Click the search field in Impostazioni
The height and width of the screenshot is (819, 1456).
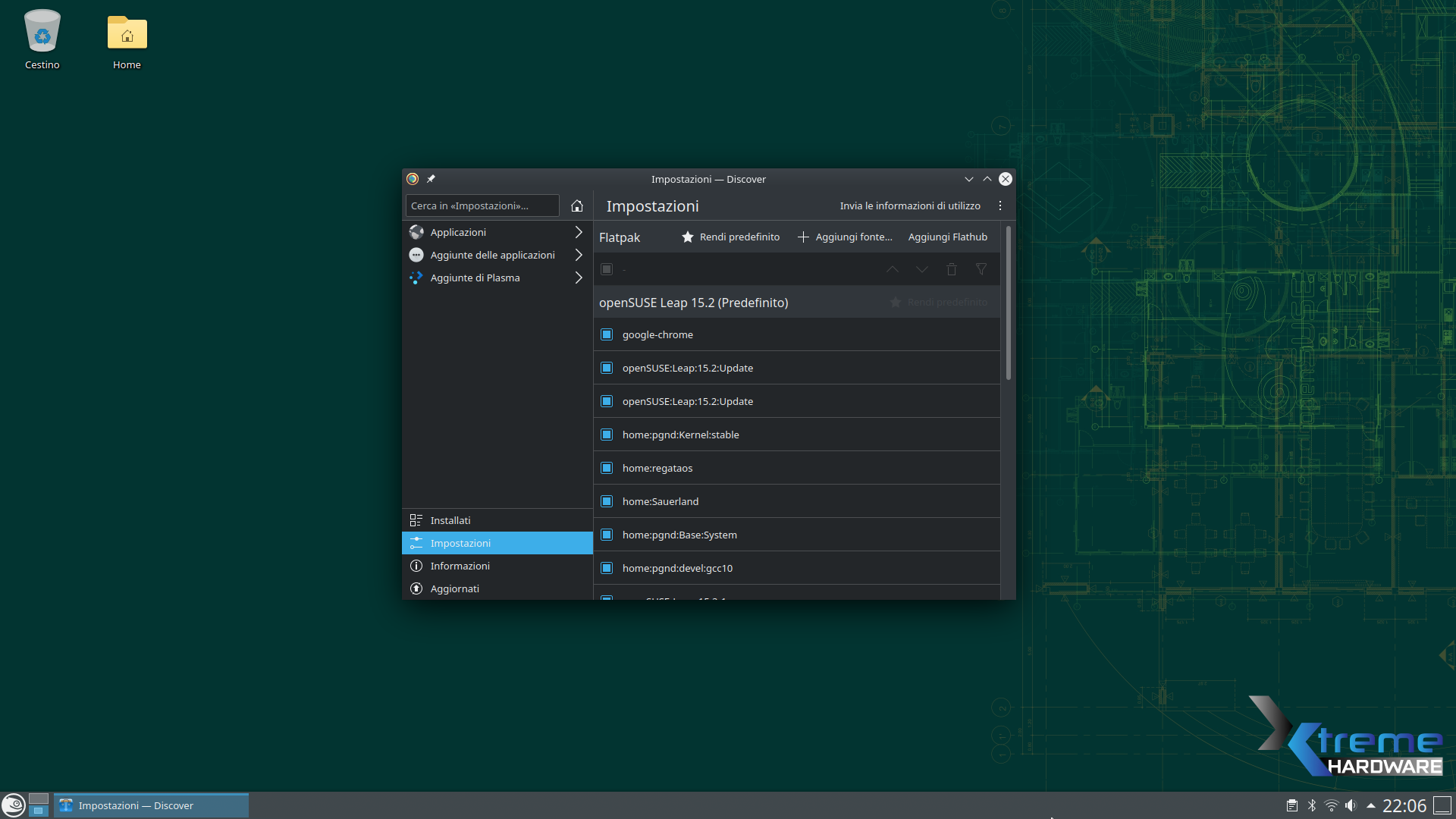click(482, 206)
